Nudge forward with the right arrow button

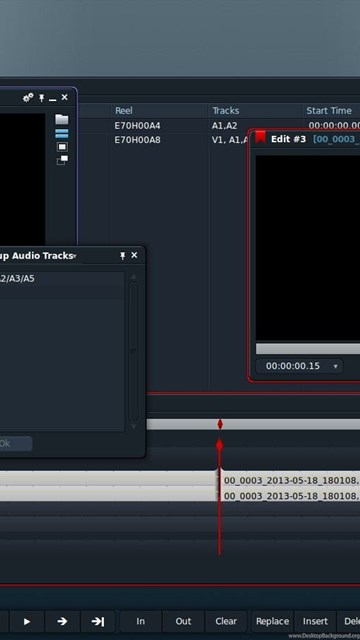[62, 621]
